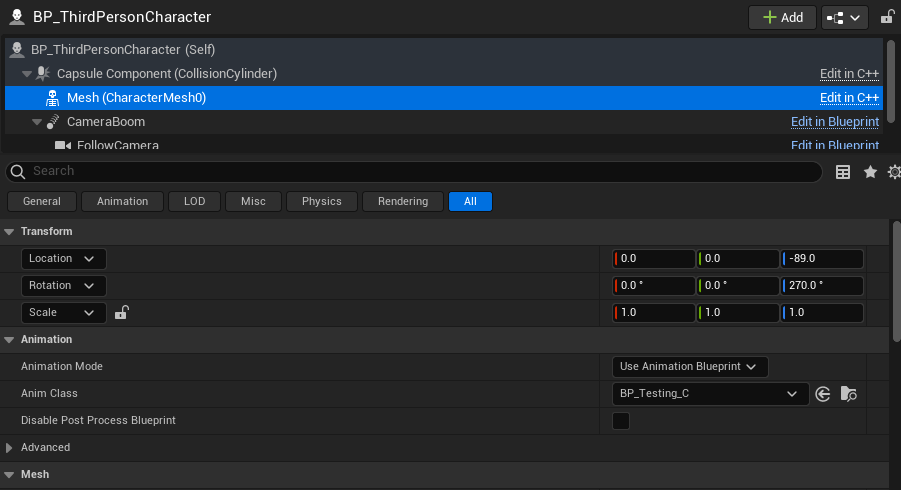Click the Add component button
This screenshot has height=490, width=901.
(782, 17)
